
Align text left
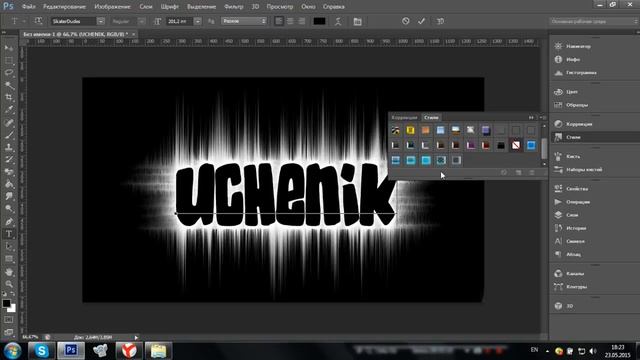pyautogui.click(x=279, y=21)
